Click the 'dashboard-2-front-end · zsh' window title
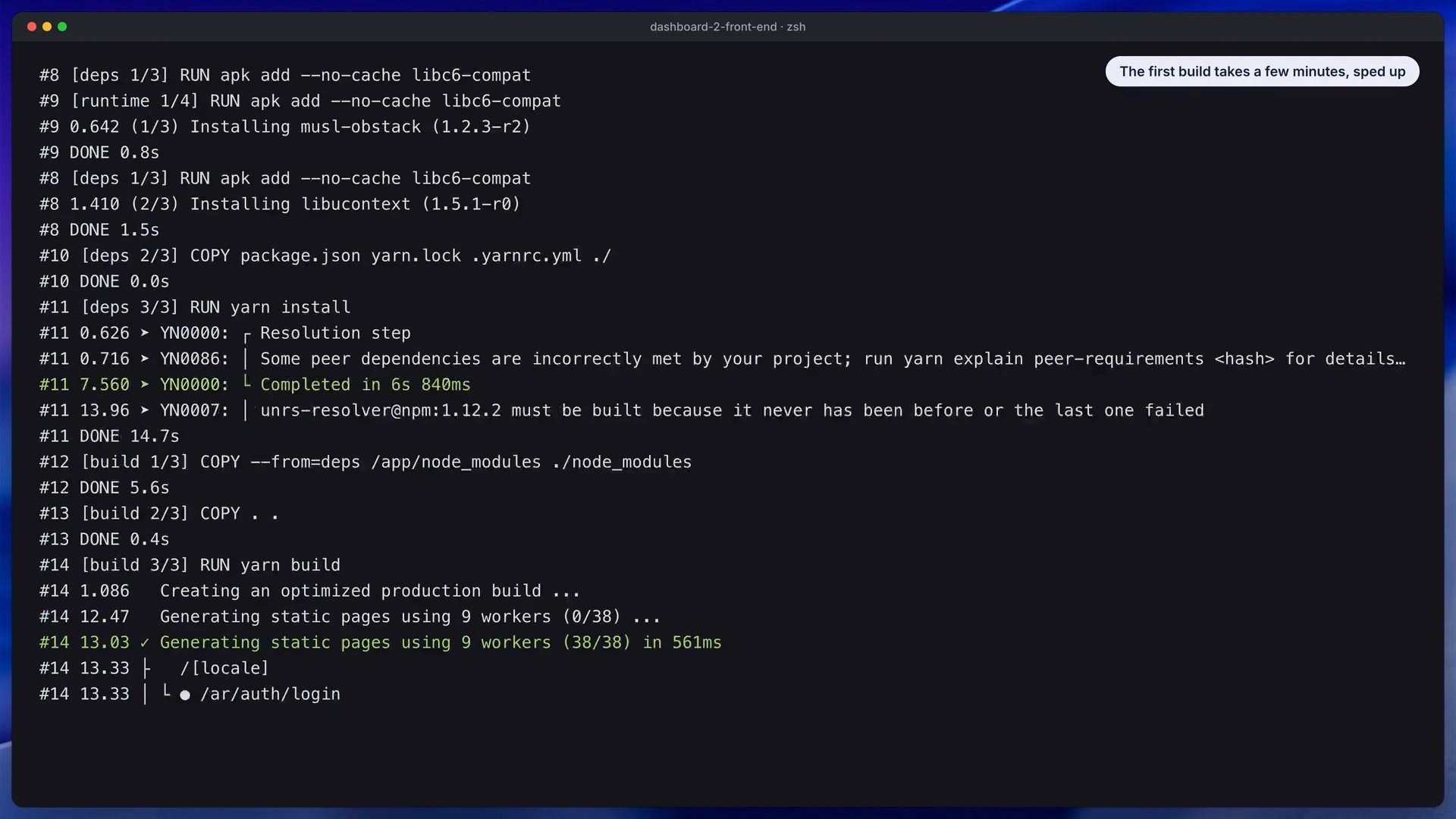The width and height of the screenshot is (1456, 819). tap(727, 27)
